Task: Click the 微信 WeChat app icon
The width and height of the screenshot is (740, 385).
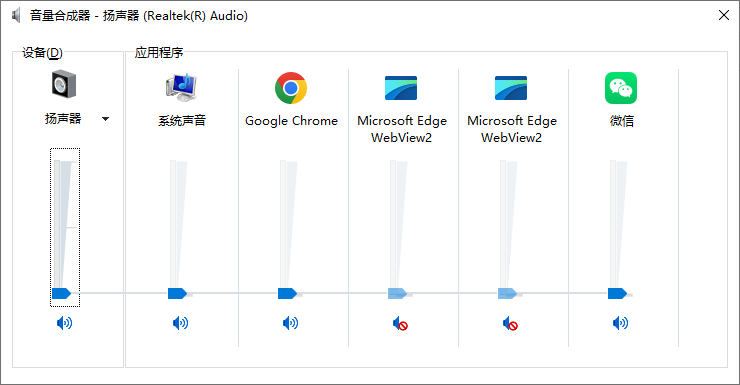Action: pos(621,88)
